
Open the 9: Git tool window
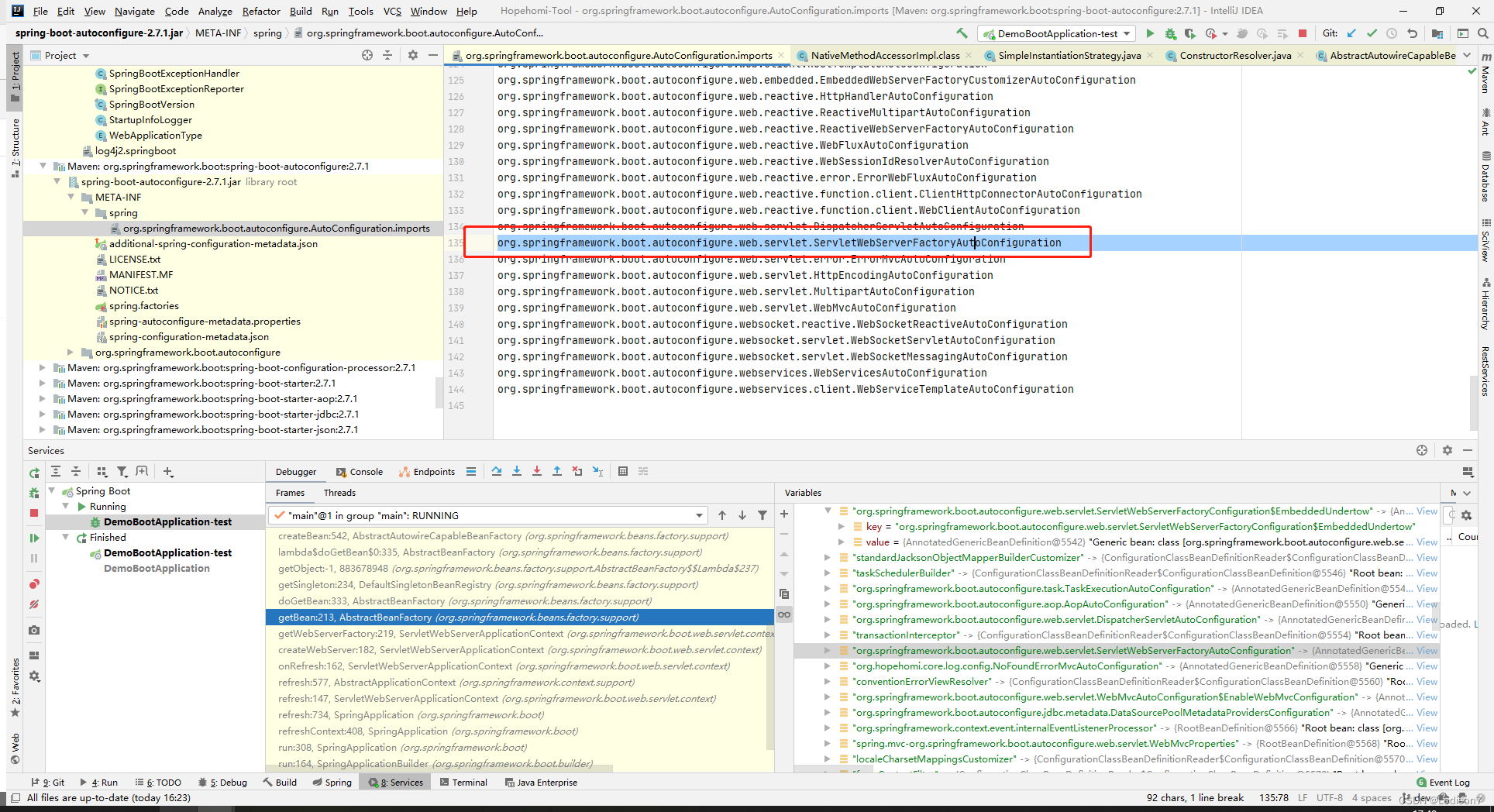tap(48, 783)
